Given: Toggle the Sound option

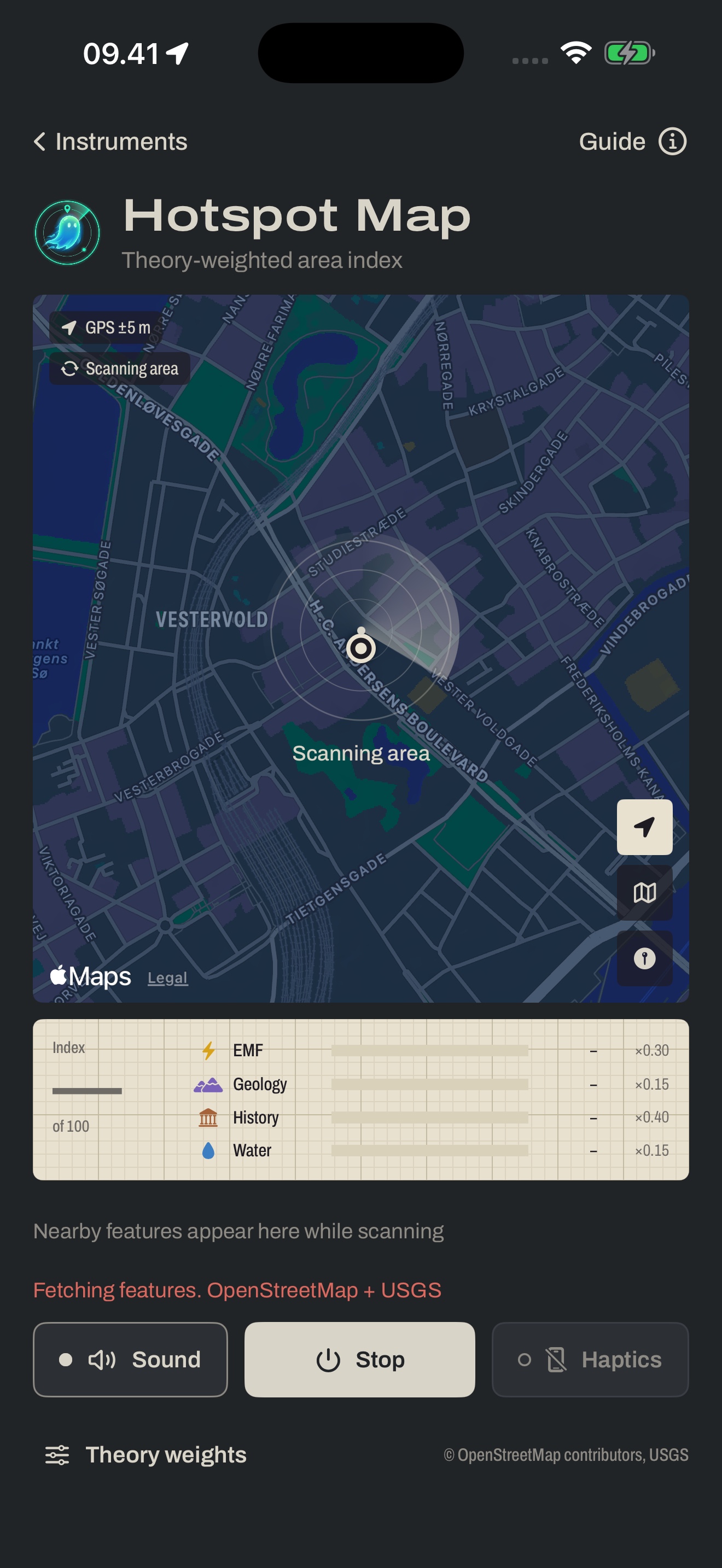Looking at the screenshot, I should 130,1359.
